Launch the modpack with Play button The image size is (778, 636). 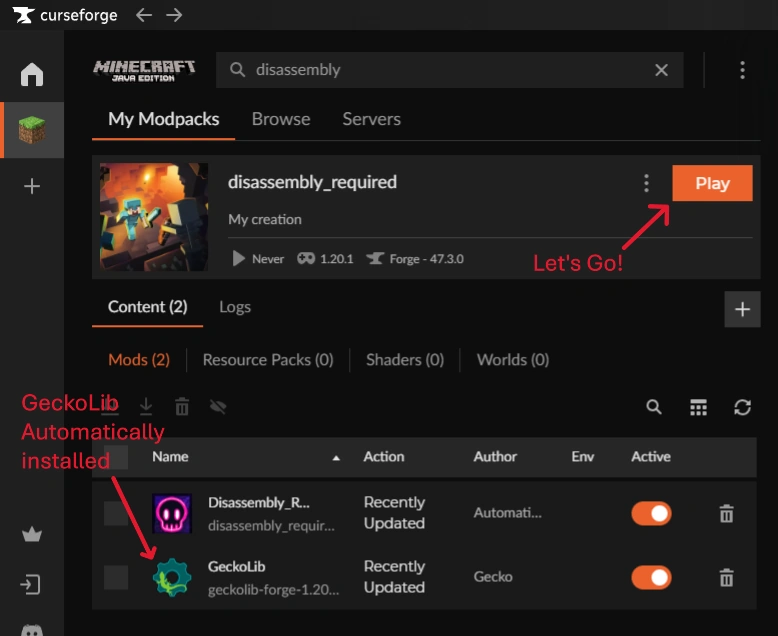point(712,183)
